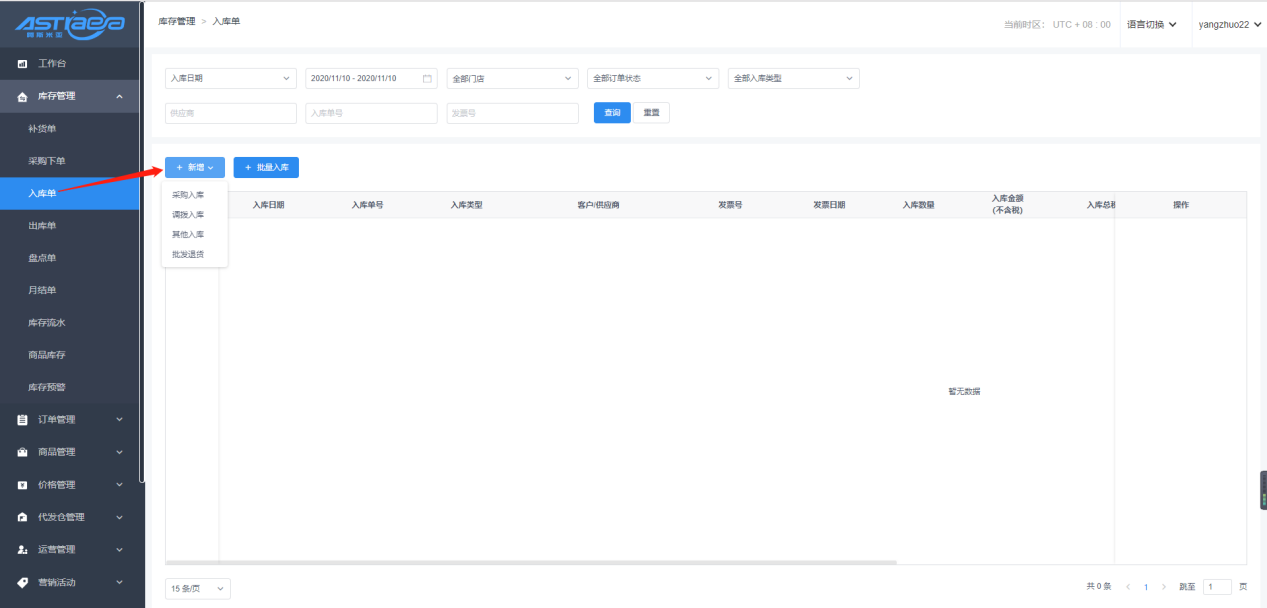Image resolution: width=1267 pixels, height=608 pixels.
Task: Click the 营销活动 tag icon
Action: point(22,582)
